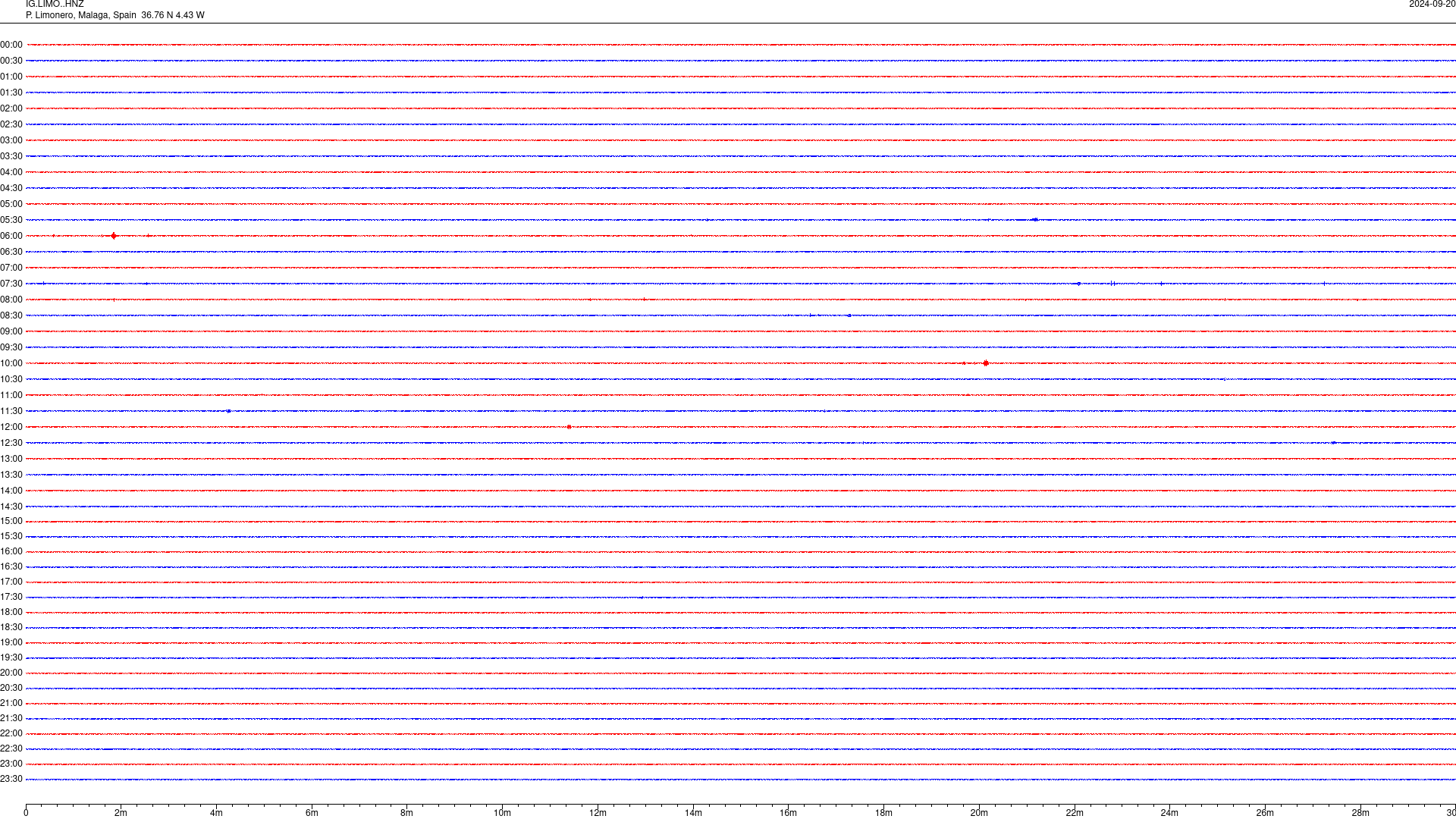Image resolution: width=1456 pixels, height=819 pixels.
Task: Click the 06:00 time row label
Action: [x=11, y=236]
